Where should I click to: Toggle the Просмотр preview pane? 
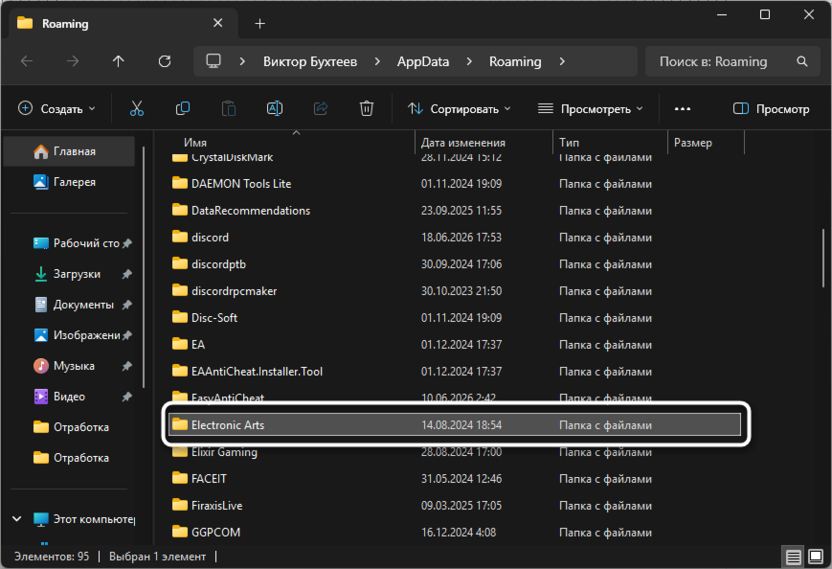pyautogui.click(x=771, y=109)
